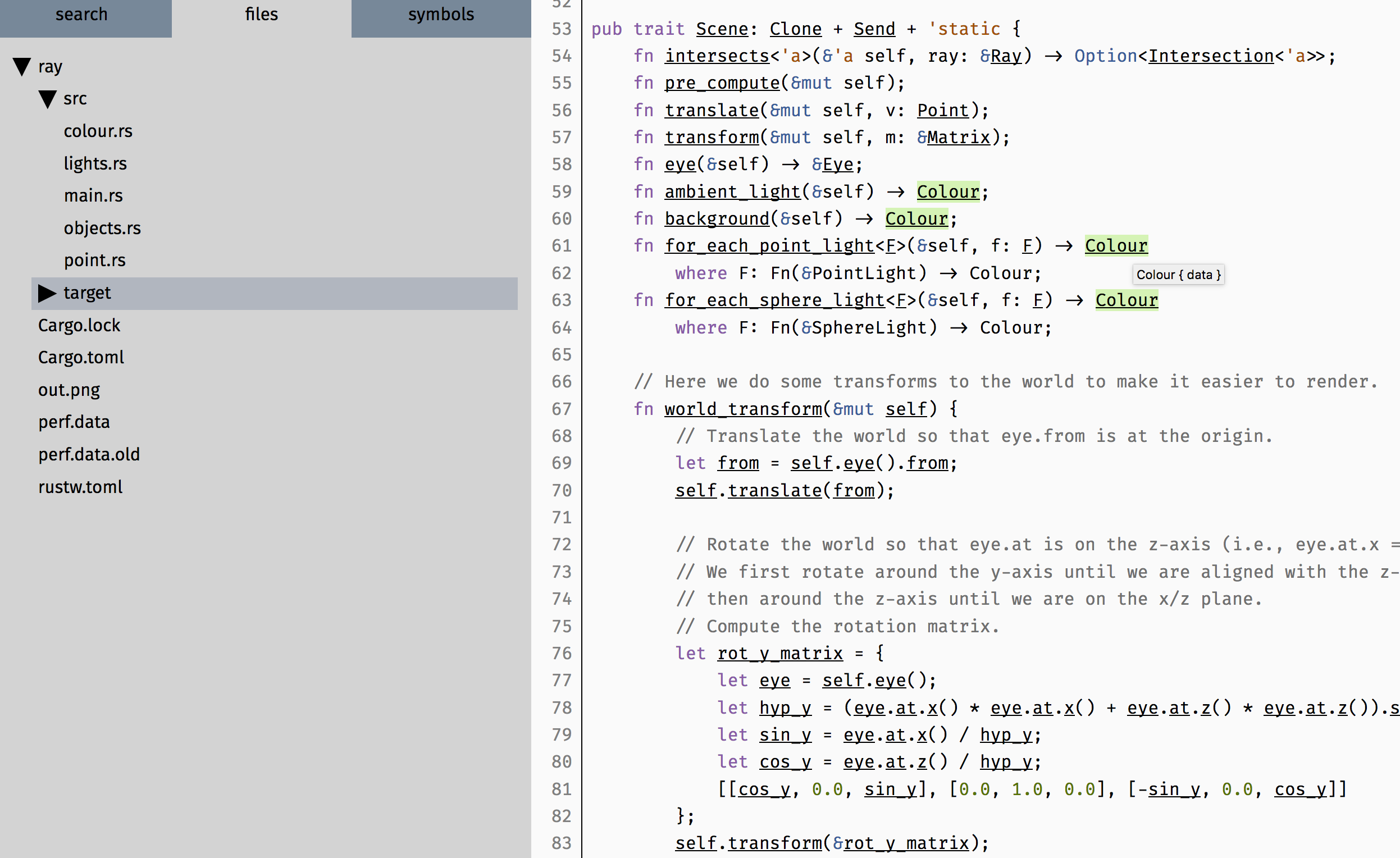Open main.rs file
The image size is (1400, 858).
click(x=93, y=196)
